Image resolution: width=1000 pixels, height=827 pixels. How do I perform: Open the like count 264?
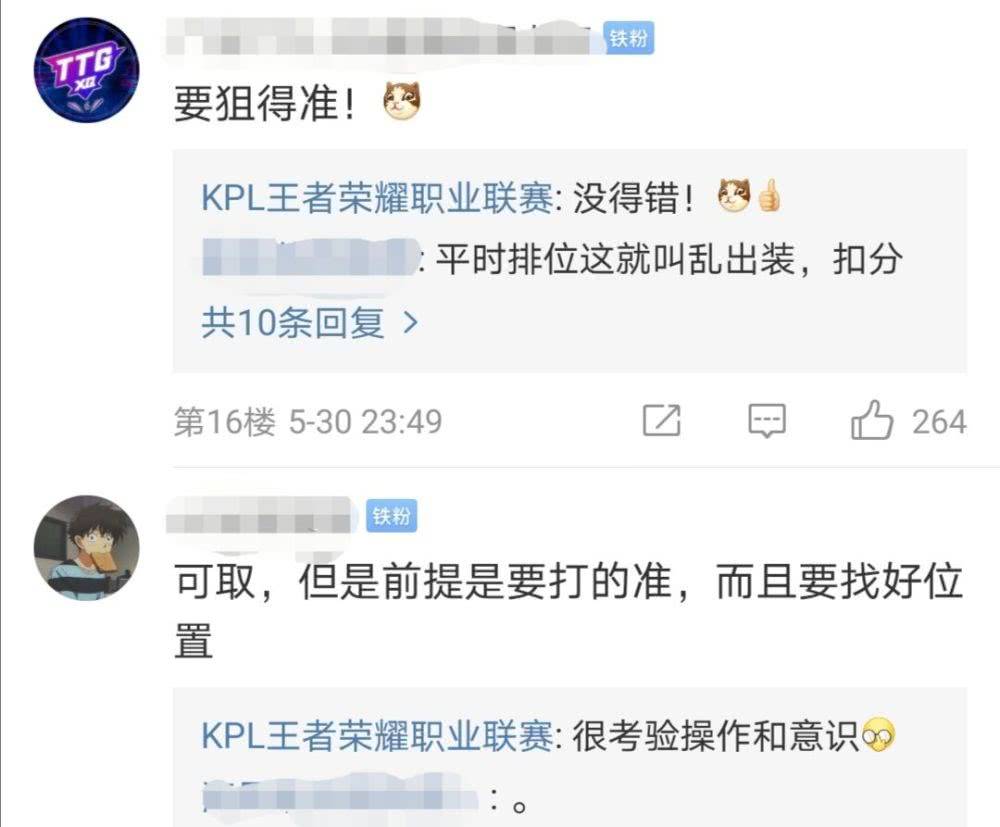(x=939, y=422)
